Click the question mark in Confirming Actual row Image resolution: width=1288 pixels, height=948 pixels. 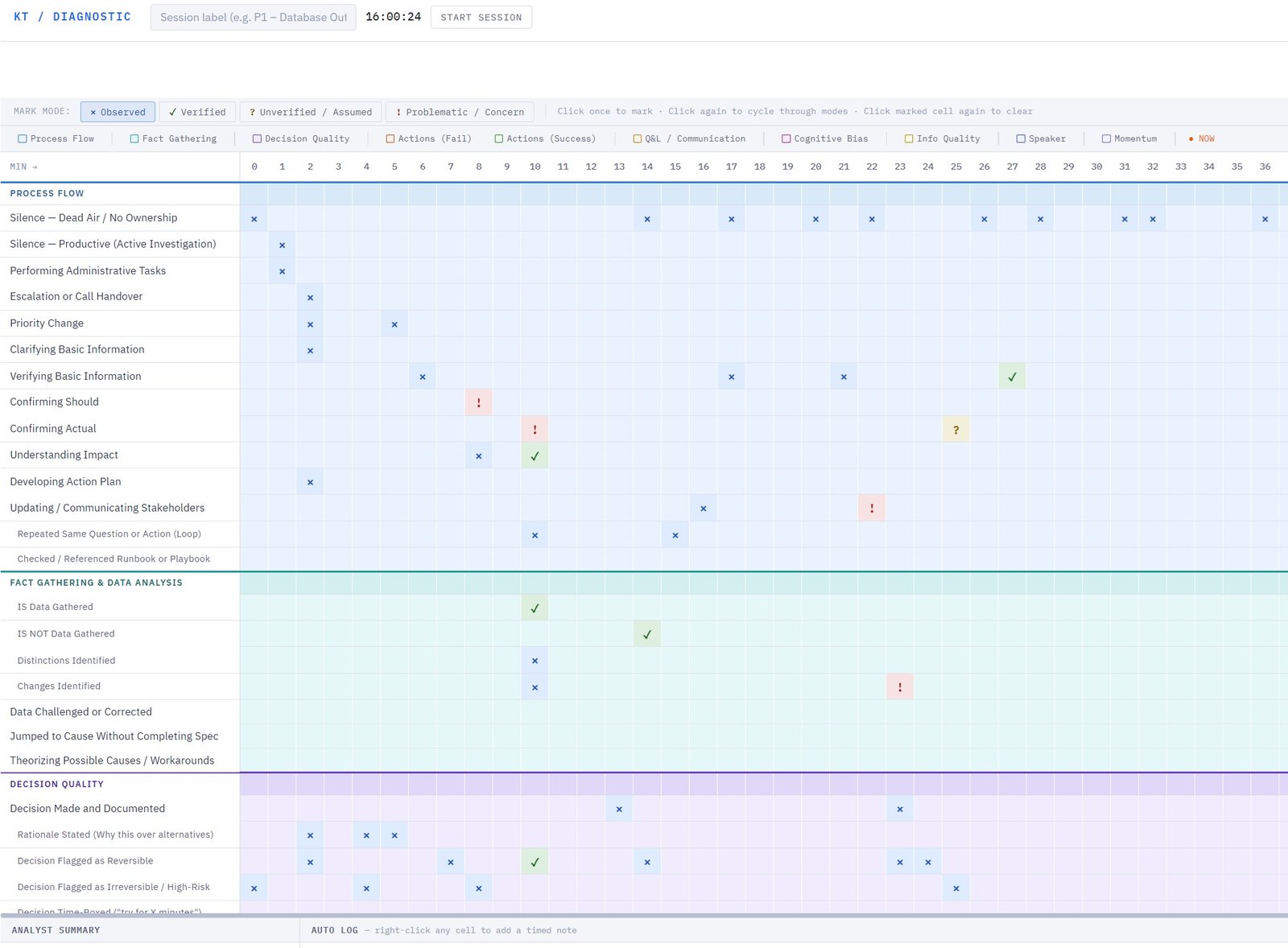point(956,429)
